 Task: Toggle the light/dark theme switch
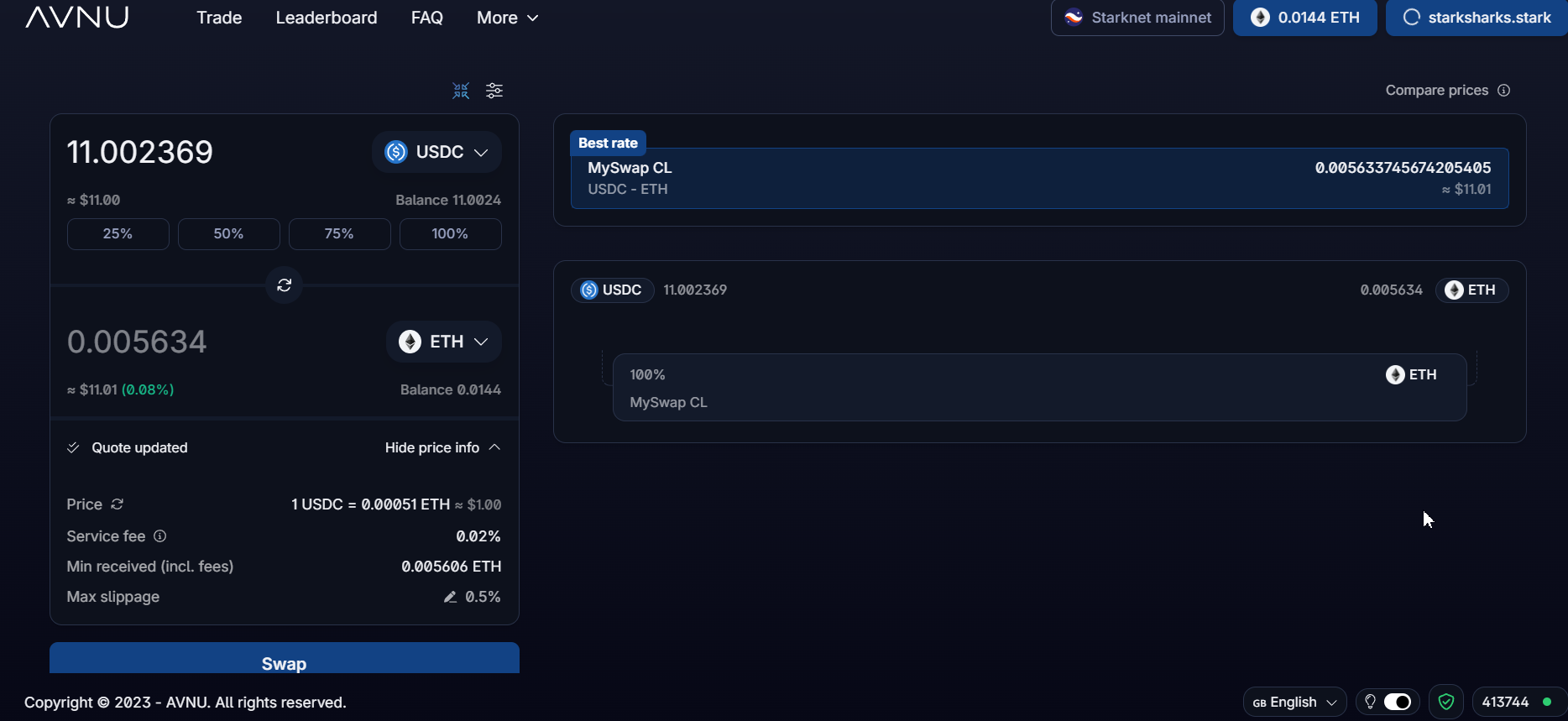1398,703
